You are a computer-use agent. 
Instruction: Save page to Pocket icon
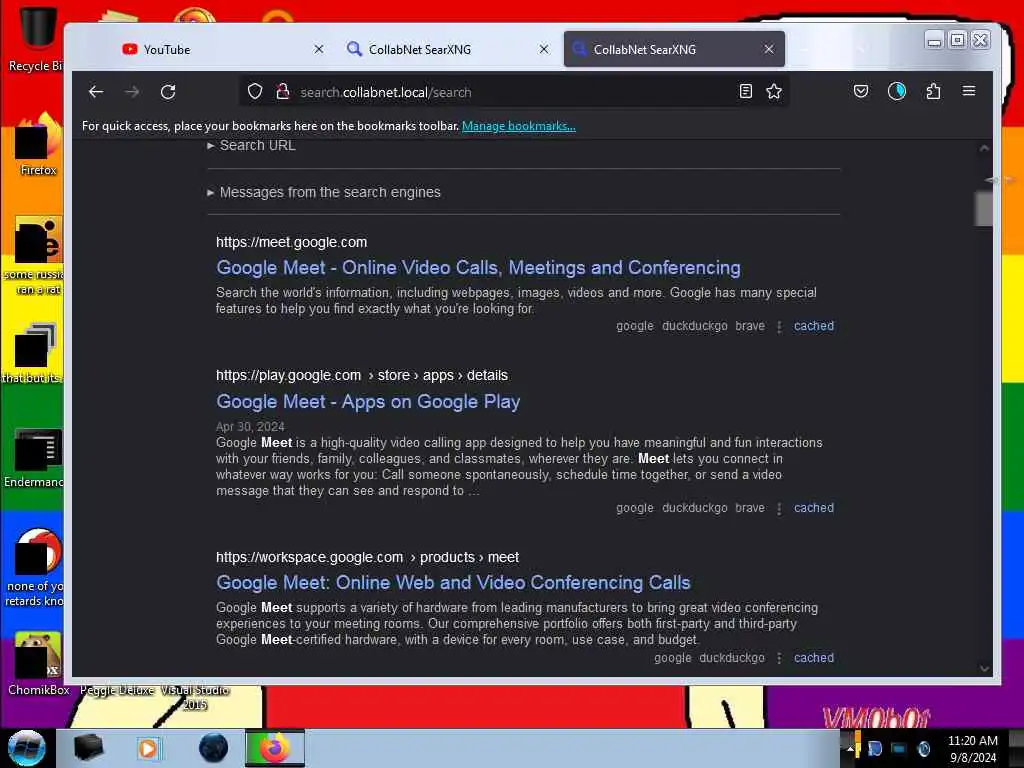(861, 91)
